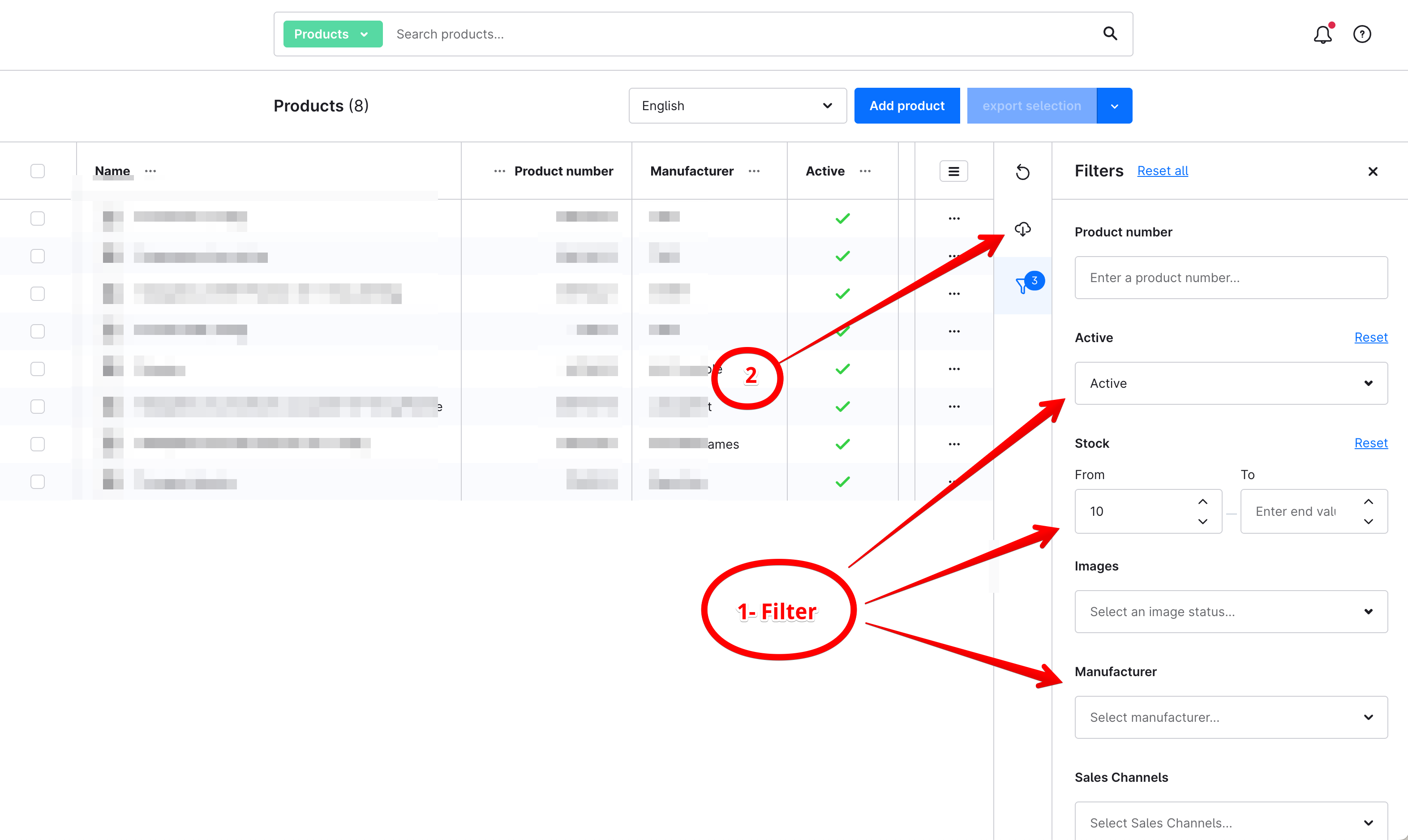Sort by Manufacturer column header
This screenshot has width=1408, height=840.
tap(692, 171)
